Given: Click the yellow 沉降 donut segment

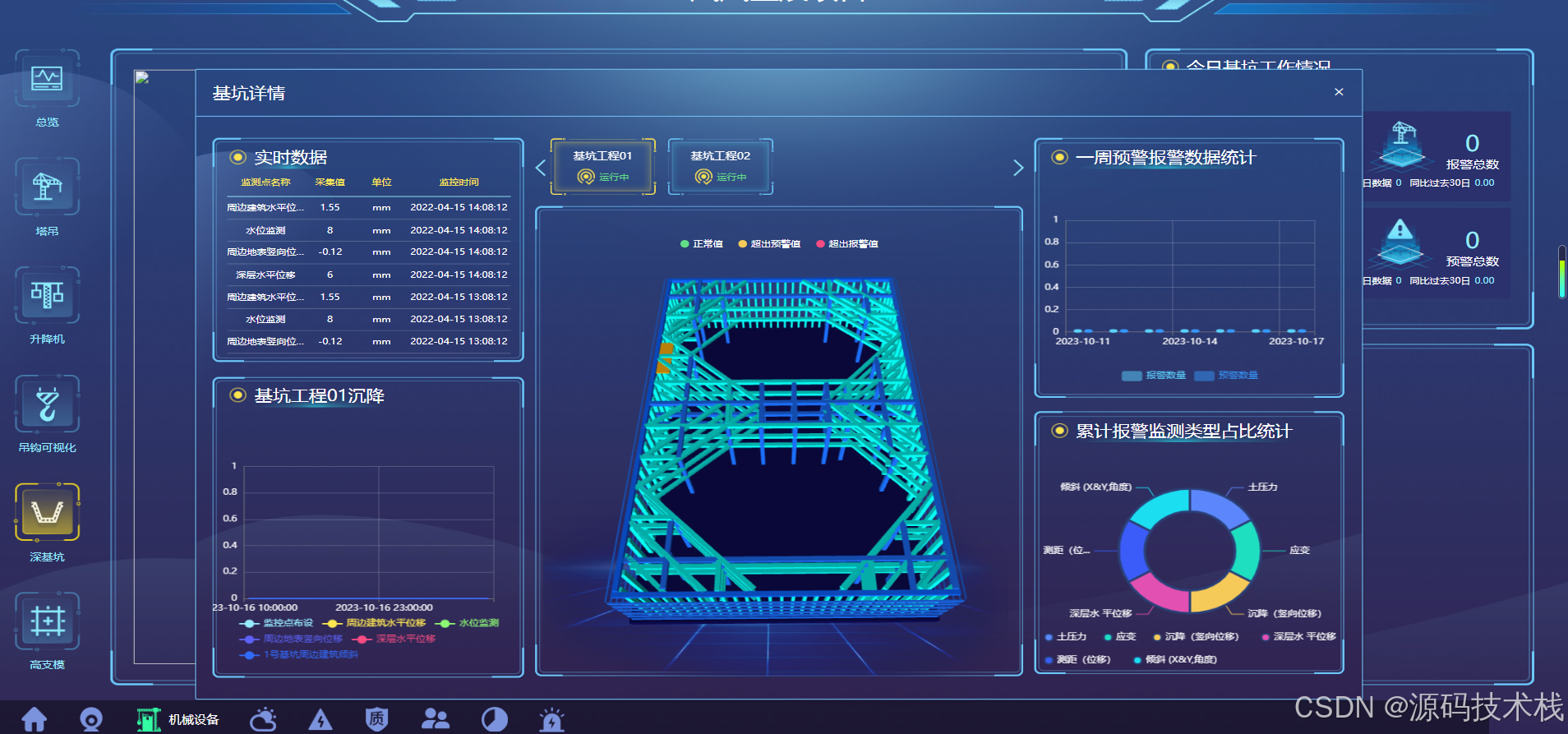Looking at the screenshot, I should (1220, 593).
